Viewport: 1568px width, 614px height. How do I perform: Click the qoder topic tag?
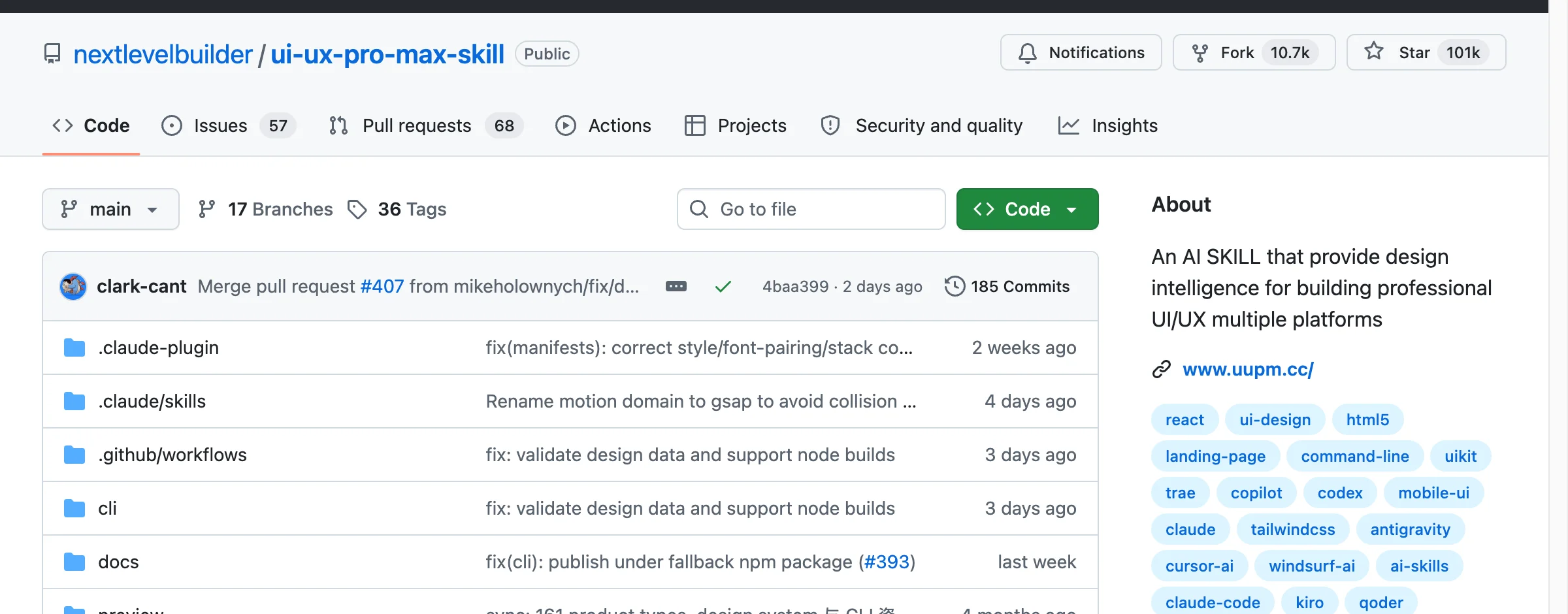(1381, 602)
